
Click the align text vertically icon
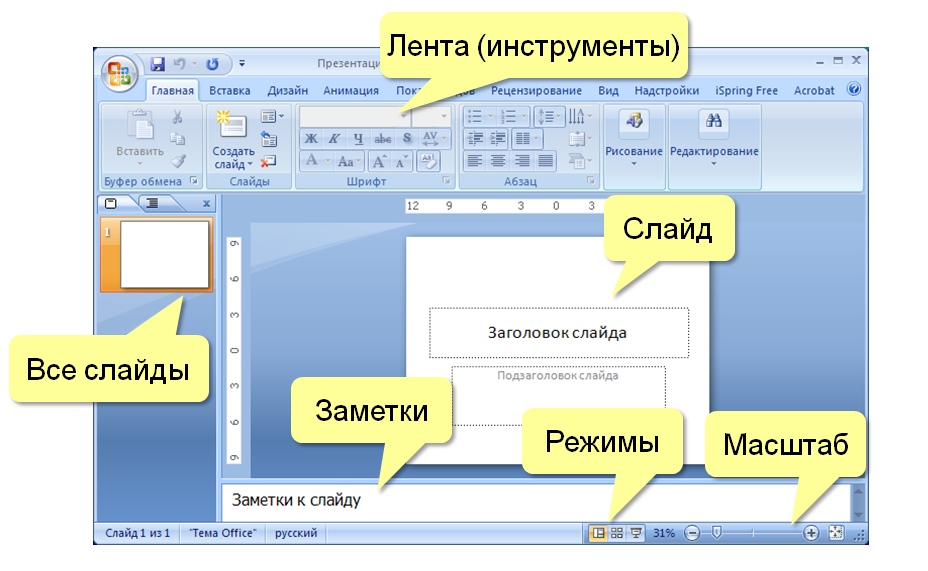(579, 138)
